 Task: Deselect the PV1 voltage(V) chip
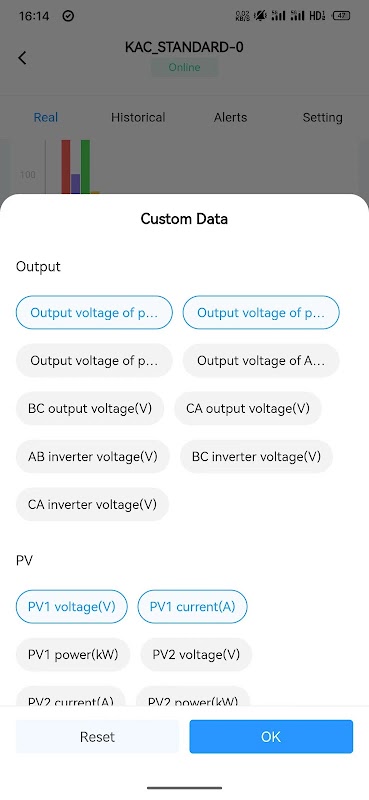click(x=71, y=607)
